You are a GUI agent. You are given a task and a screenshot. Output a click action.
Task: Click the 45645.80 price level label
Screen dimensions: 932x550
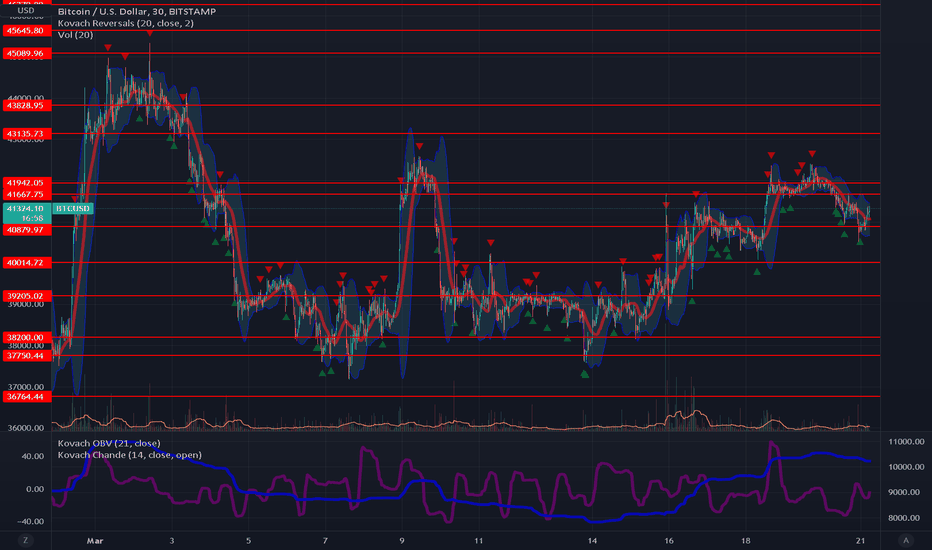25,30
